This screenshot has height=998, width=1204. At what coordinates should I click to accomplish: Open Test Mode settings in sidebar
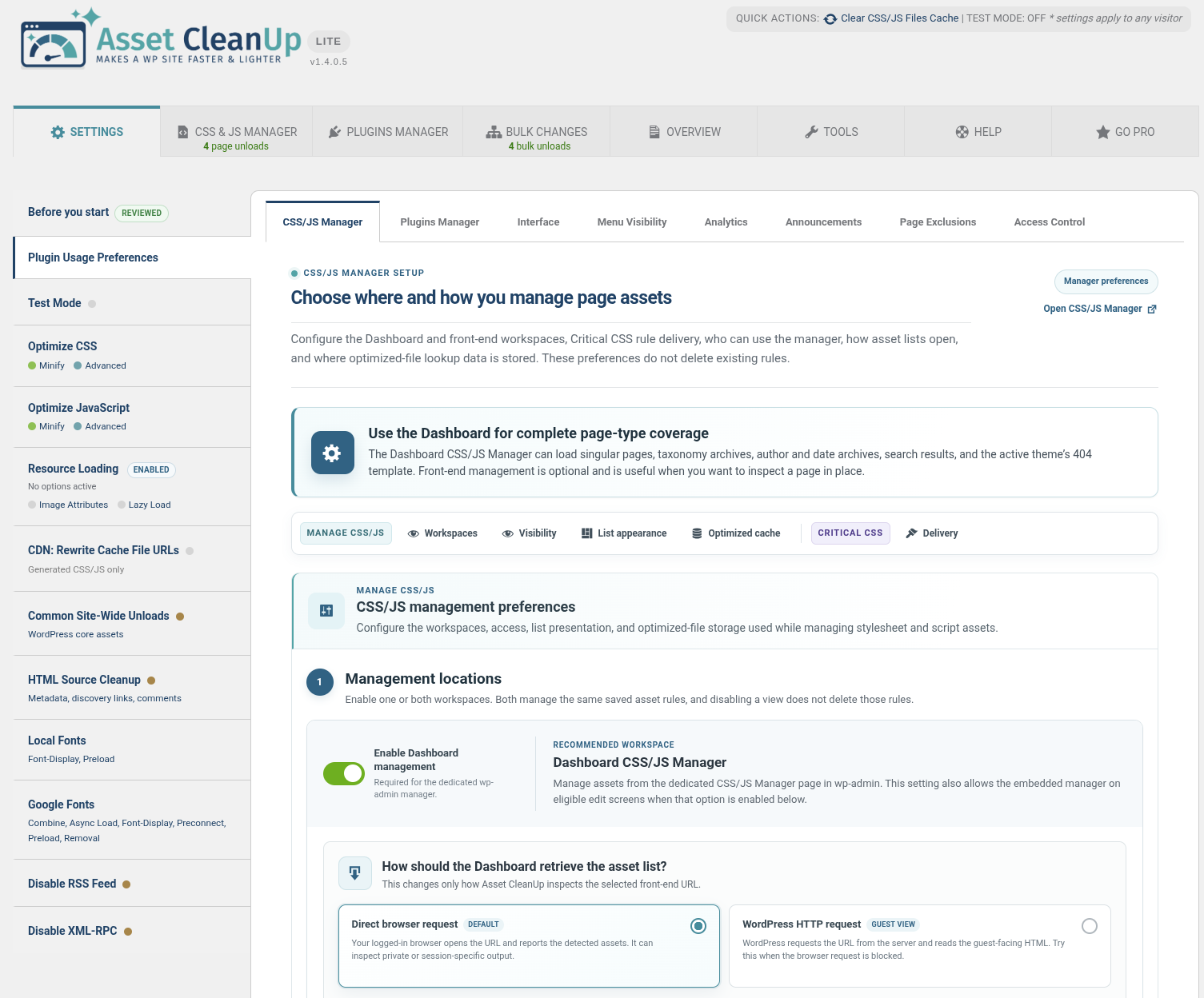point(132,303)
